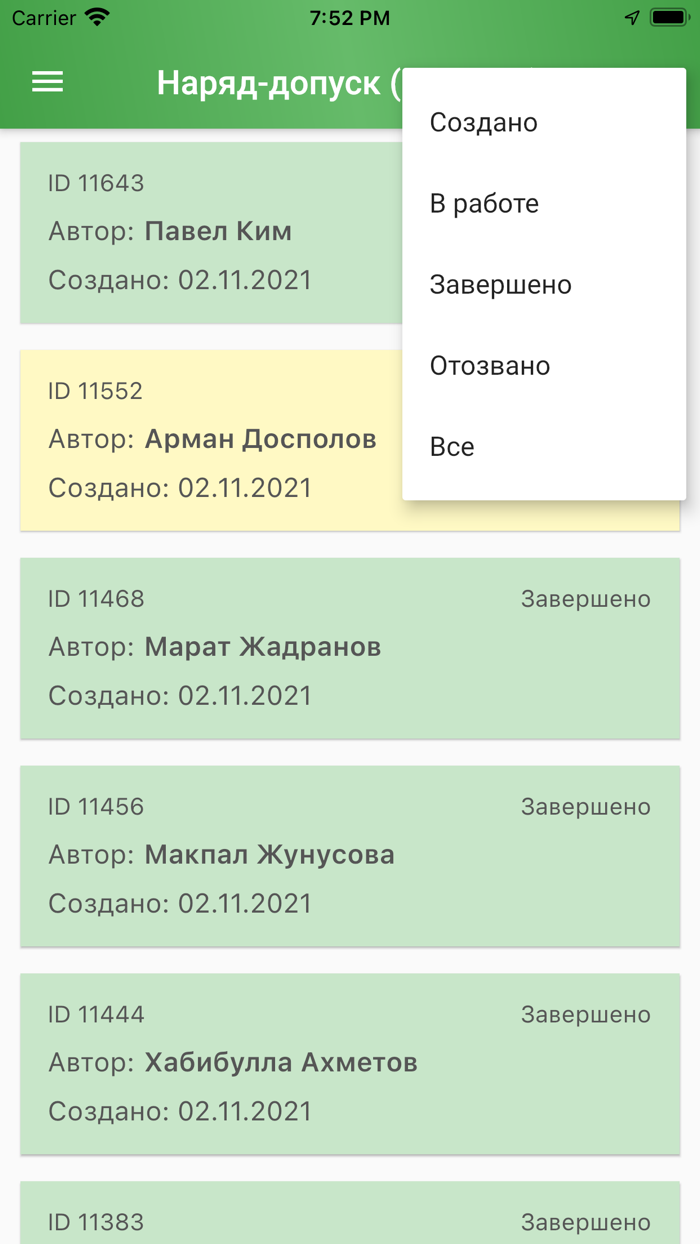Select the Создано filter option

coord(483,122)
